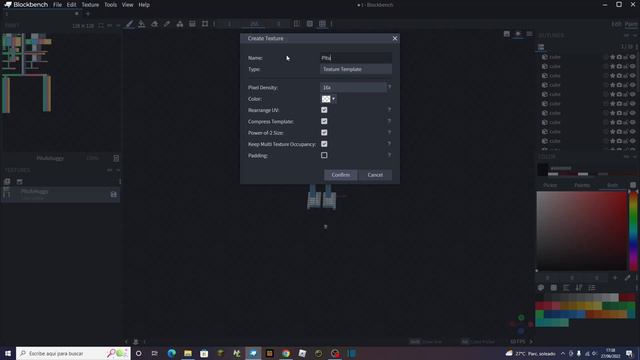Select the copy paste selection tool
640x360 pixels.
(x=205, y=24)
